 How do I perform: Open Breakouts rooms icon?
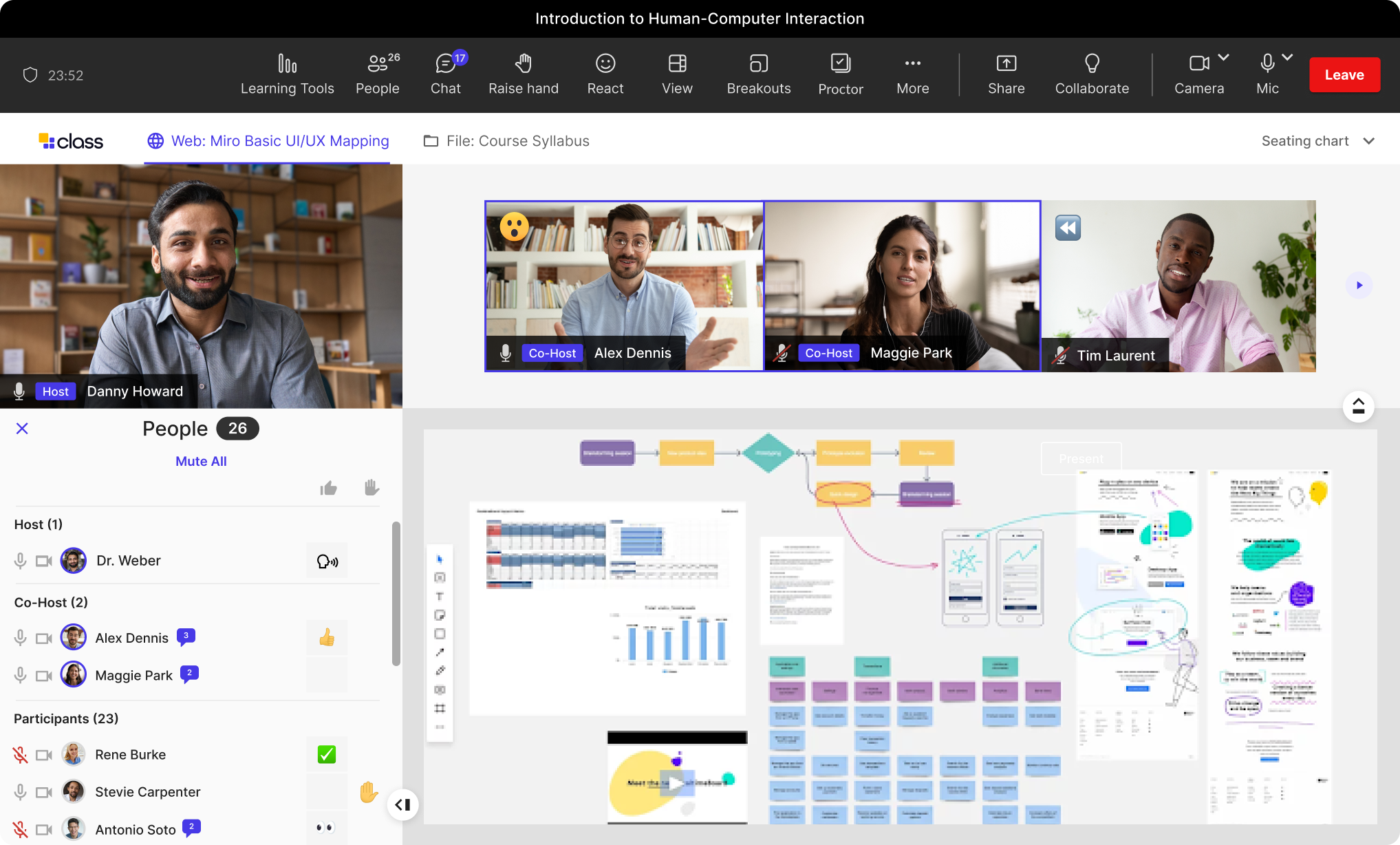coord(758,64)
